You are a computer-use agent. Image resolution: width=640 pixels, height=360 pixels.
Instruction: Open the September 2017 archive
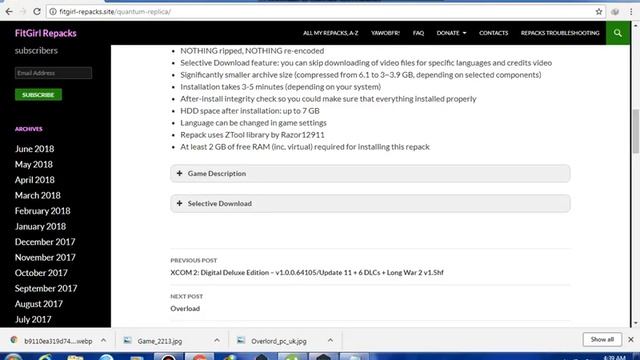pos(46,289)
